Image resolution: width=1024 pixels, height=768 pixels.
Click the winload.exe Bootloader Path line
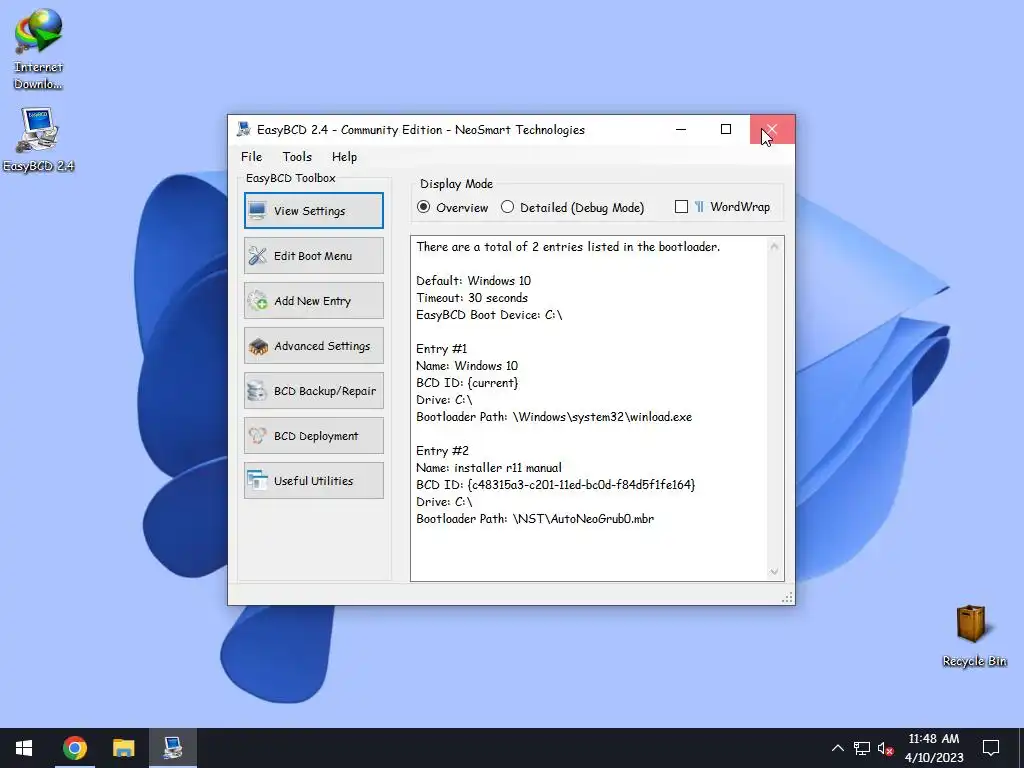coord(554,417)
